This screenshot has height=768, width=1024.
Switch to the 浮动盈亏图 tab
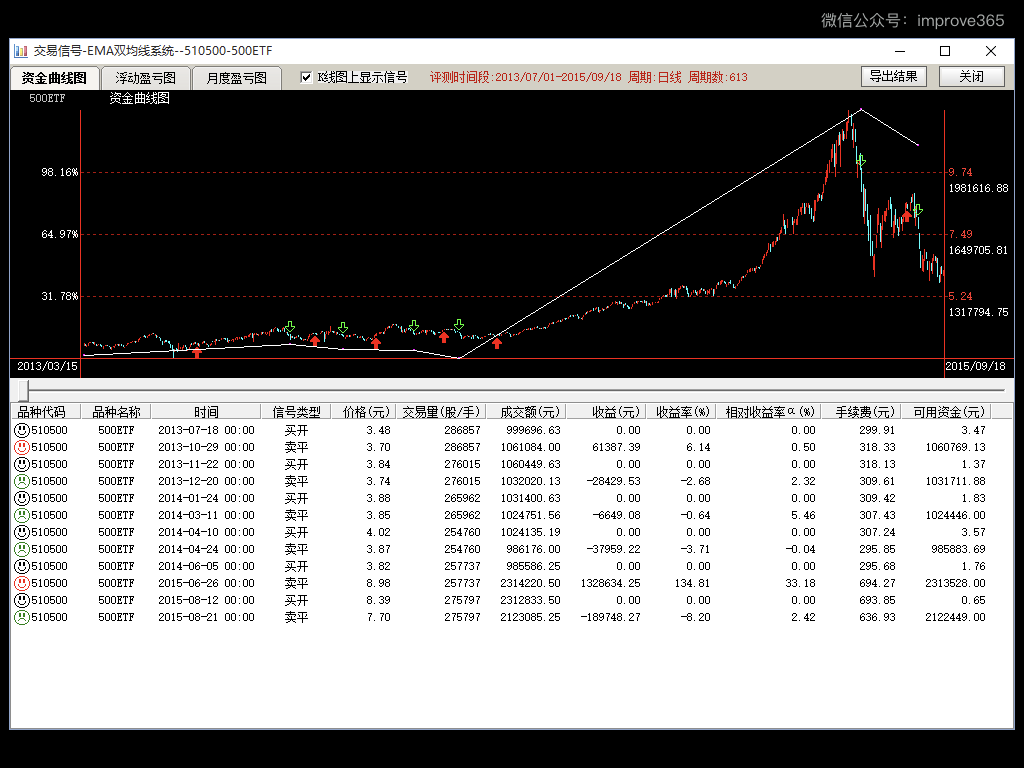(x=145, y=78)
